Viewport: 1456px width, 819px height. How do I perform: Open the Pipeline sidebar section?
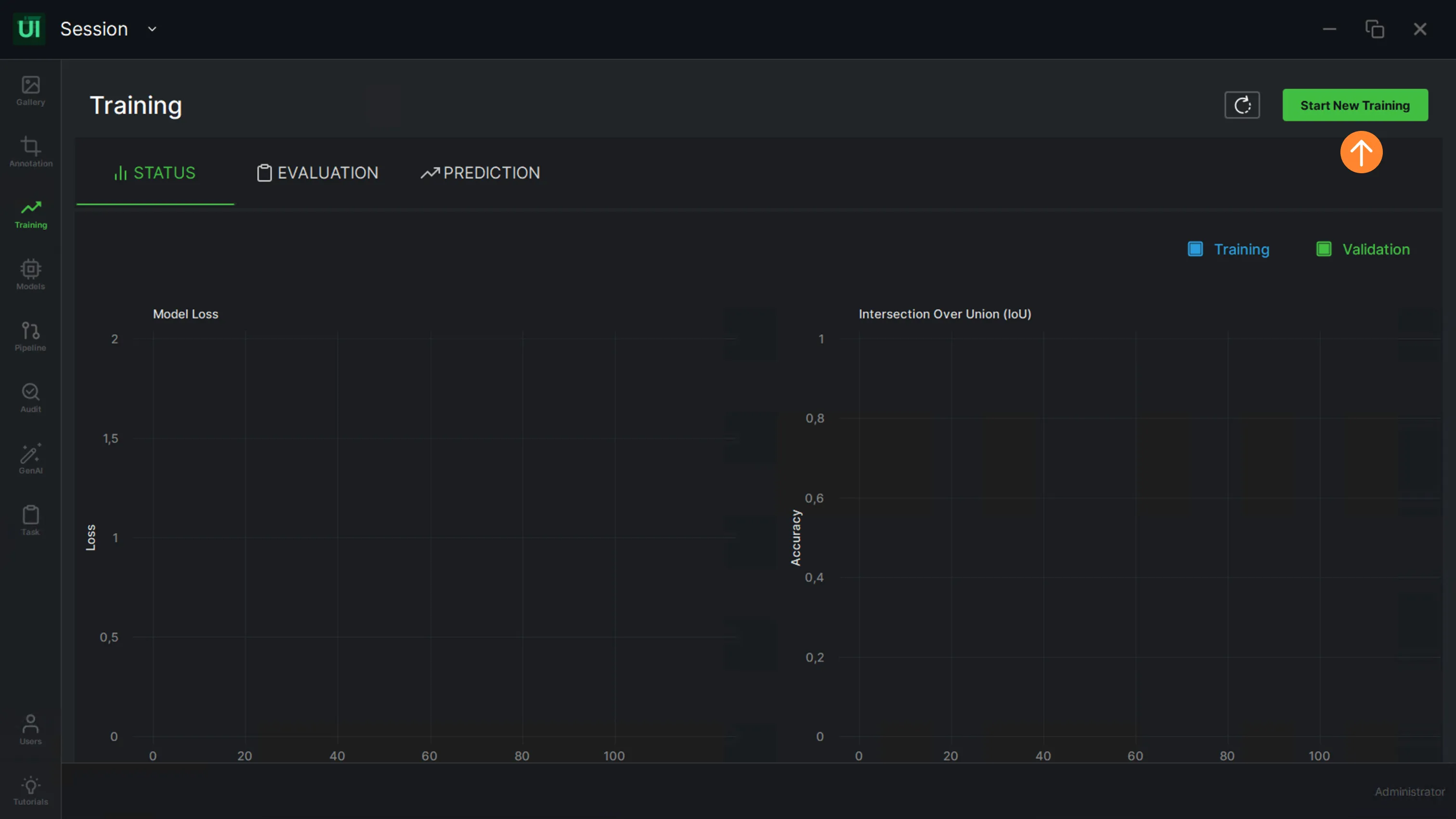[x=30, y=337]
